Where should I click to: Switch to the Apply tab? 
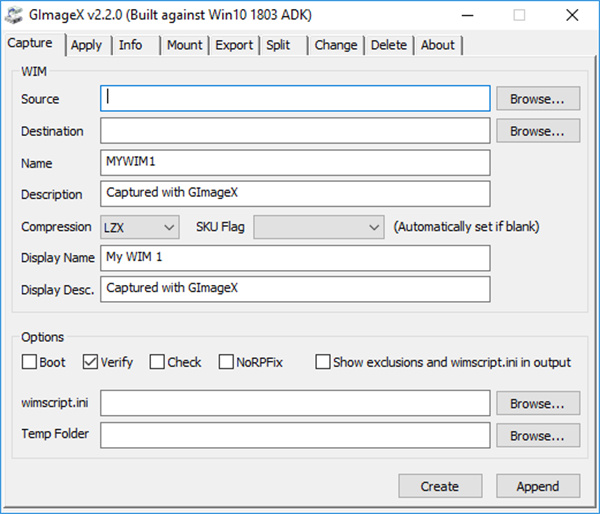pos(87,45)
